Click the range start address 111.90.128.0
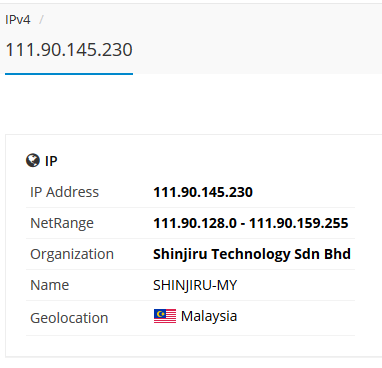382x368 pixels. 195,223
